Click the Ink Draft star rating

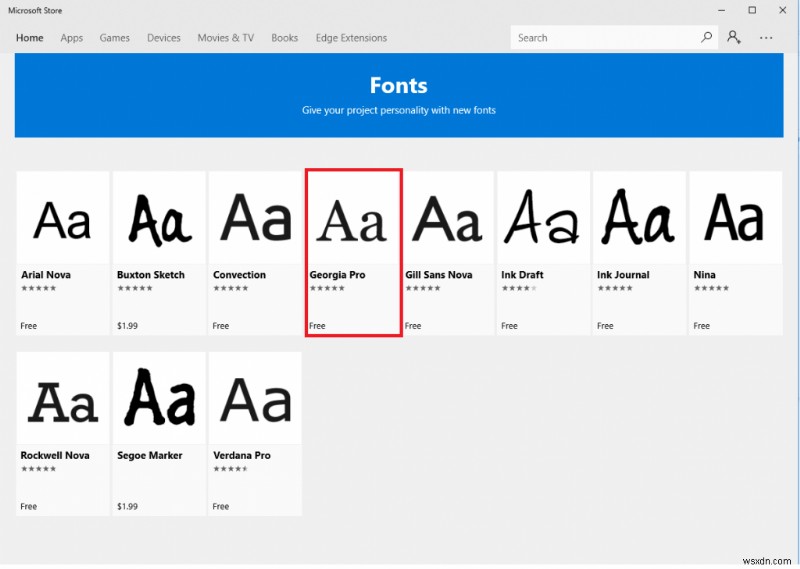(x=519, y=288)
